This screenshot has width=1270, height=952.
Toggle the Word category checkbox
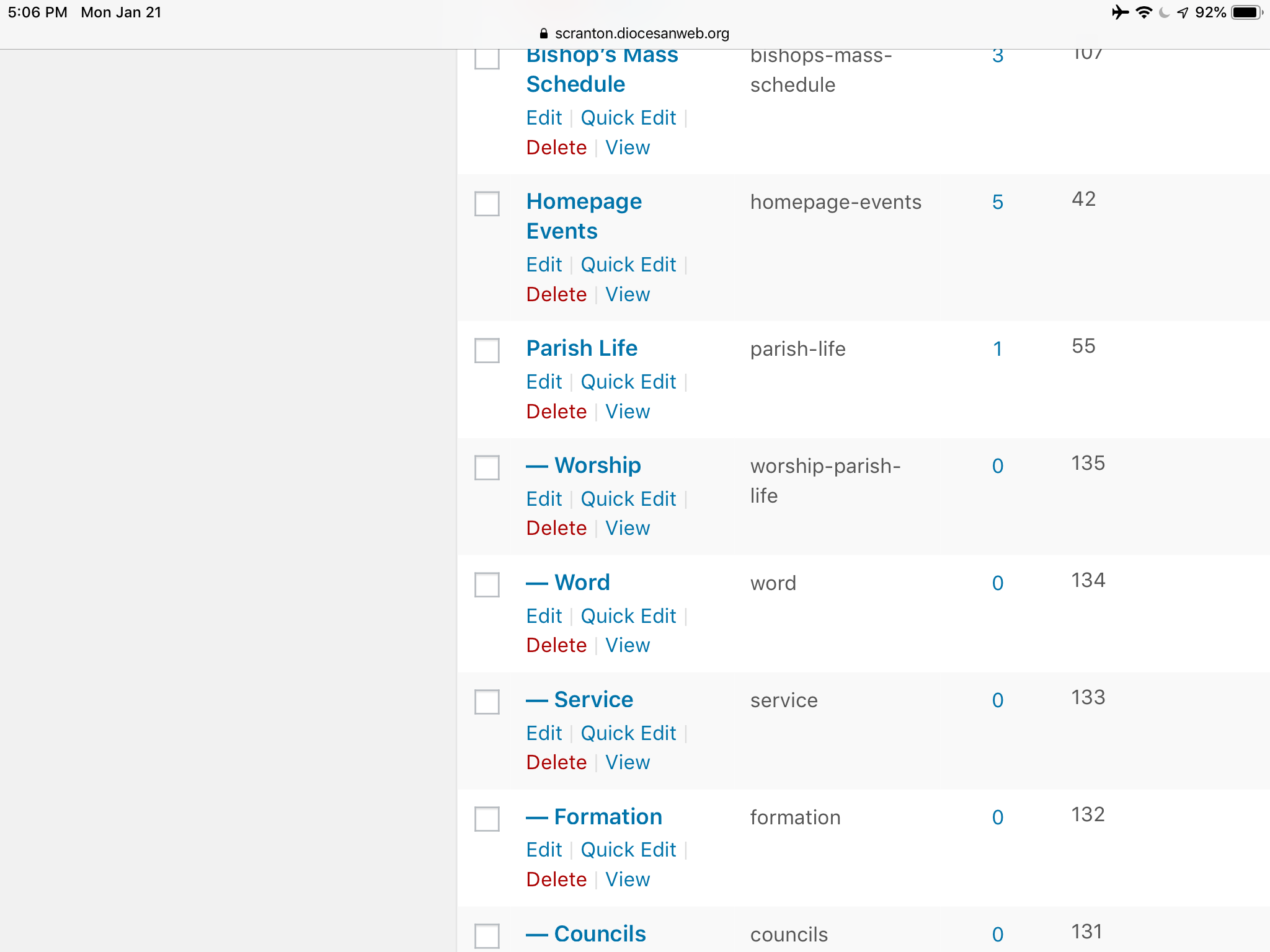[487, 585]
